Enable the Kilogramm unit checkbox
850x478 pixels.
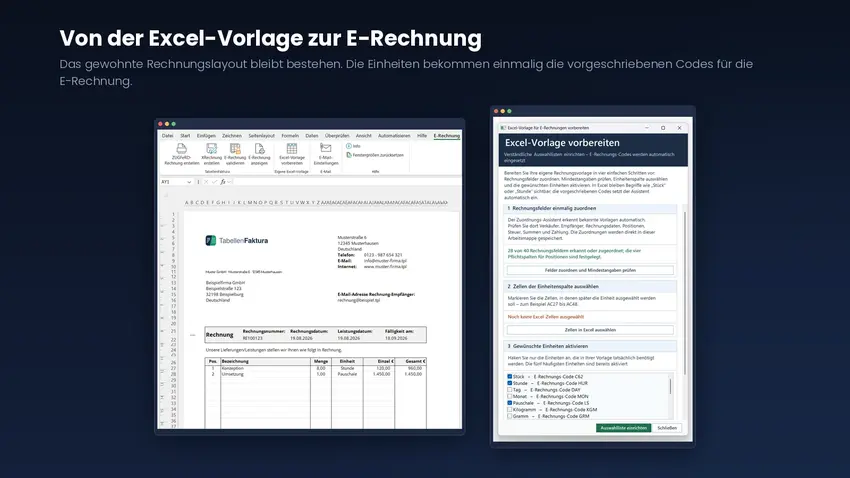(x=510, y=410)
